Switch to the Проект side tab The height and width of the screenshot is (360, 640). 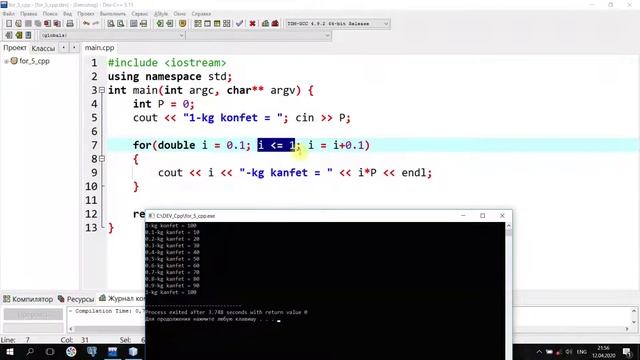pos(15,48)
